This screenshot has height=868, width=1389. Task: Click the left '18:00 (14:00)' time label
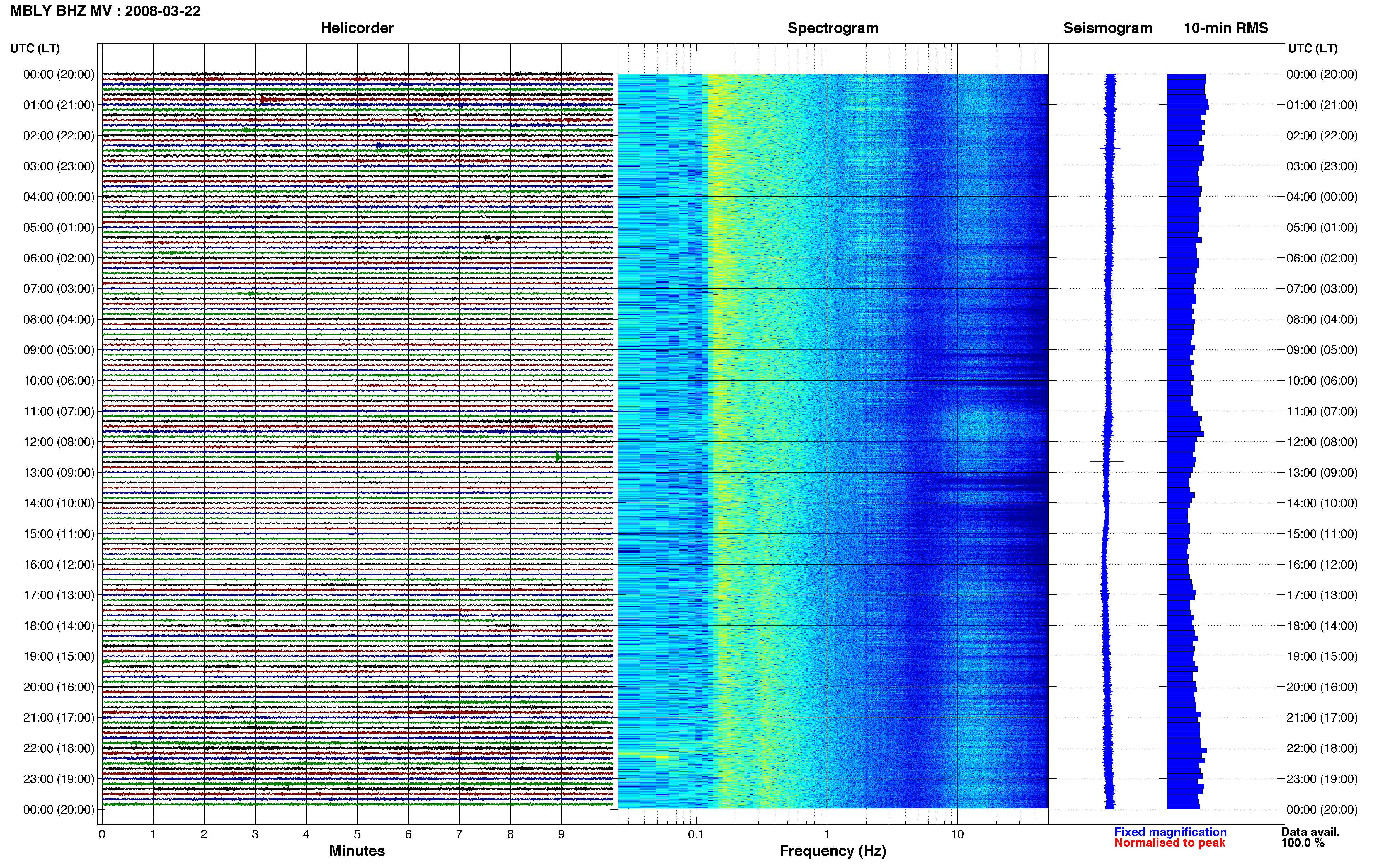click(x=59, y=626)
